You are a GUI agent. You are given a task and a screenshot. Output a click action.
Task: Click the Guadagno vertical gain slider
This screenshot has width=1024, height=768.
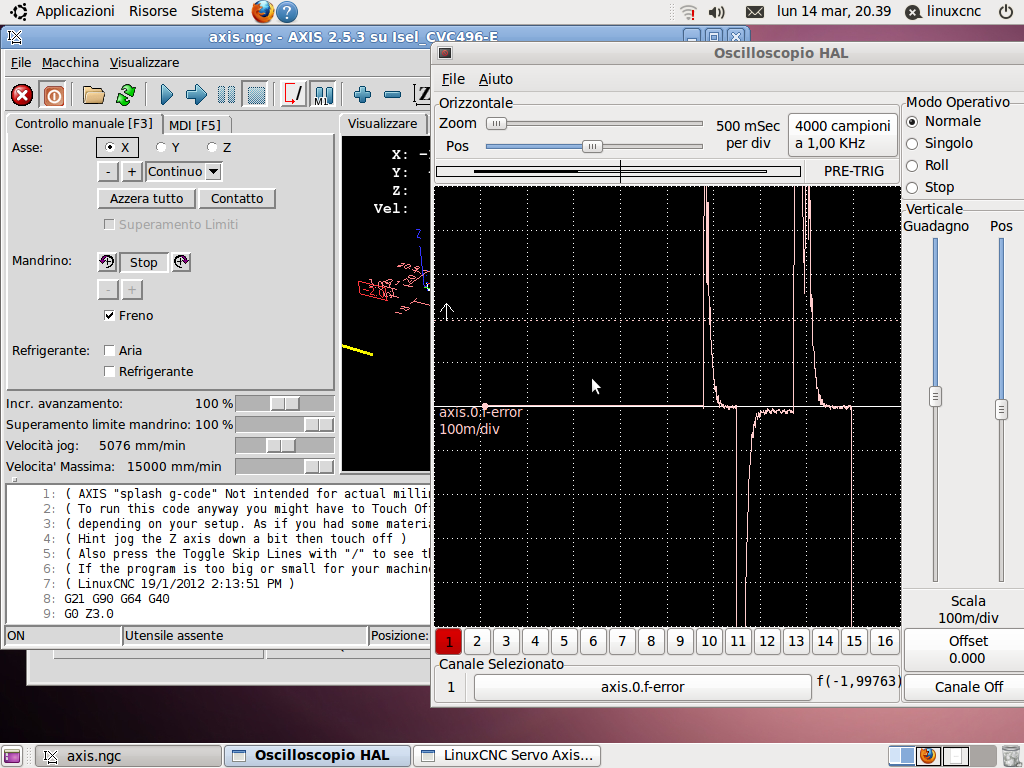[935, 396]
